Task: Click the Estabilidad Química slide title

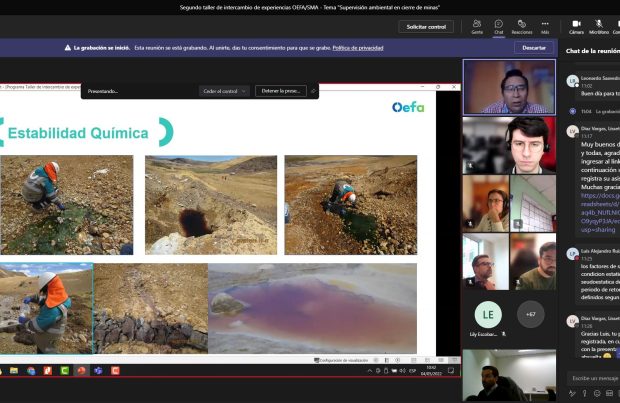Action: click(78, 133)
